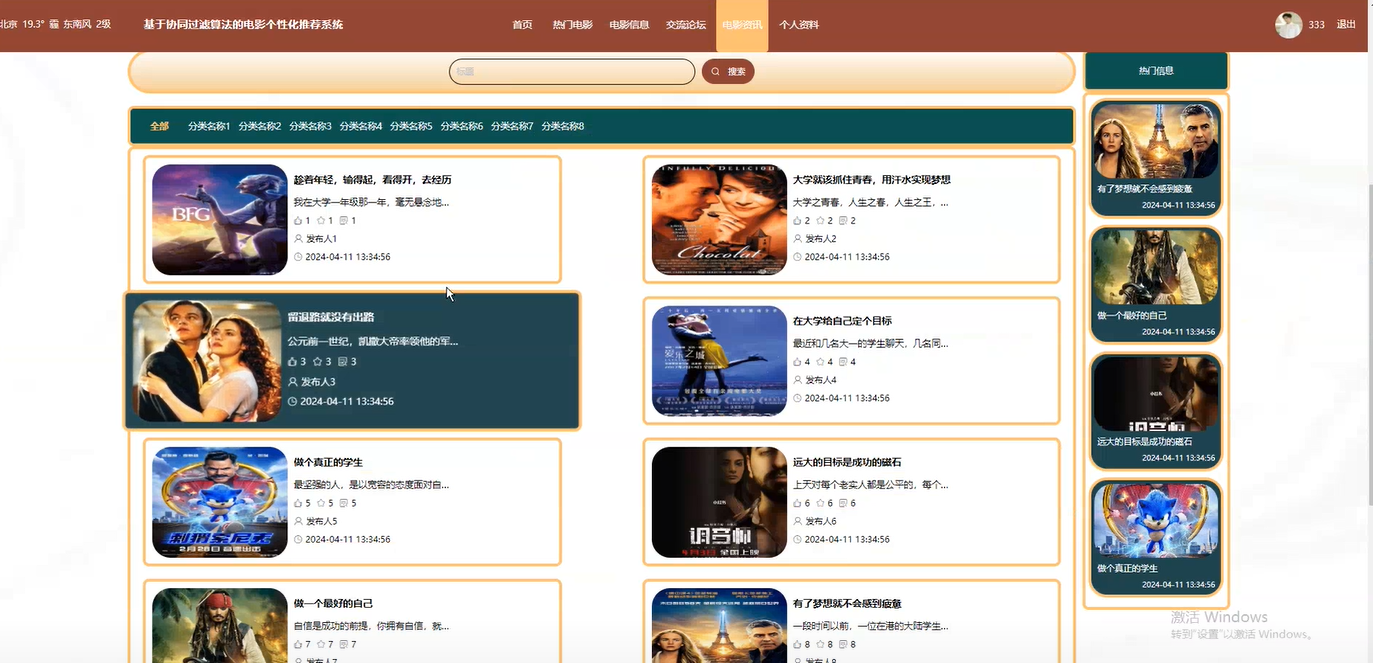
Task: Star the '远大的目标是成功的磁石' post
Action: (x=820, y=503)
